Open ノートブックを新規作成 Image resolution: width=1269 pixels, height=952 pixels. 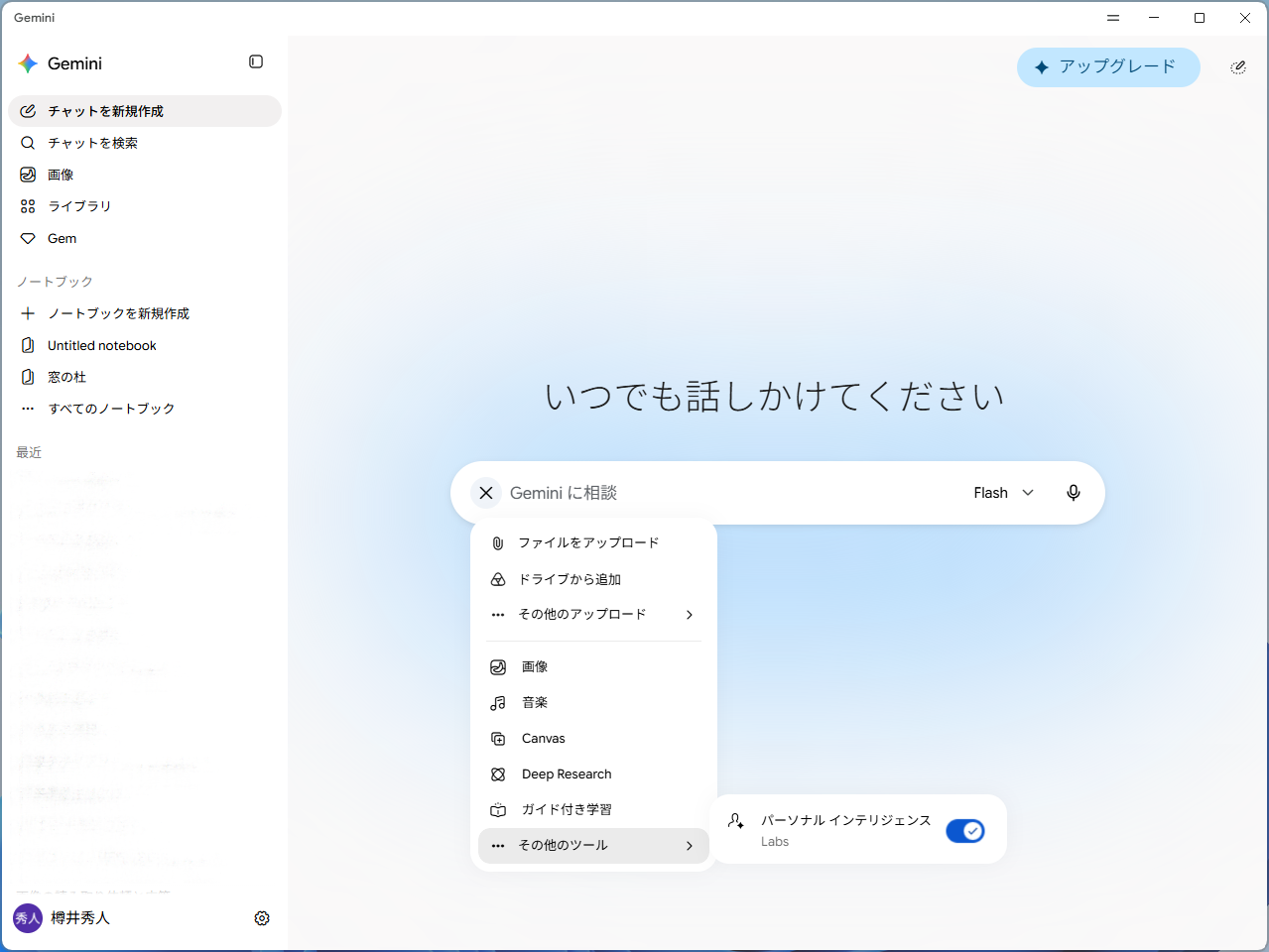coord(145,313)
